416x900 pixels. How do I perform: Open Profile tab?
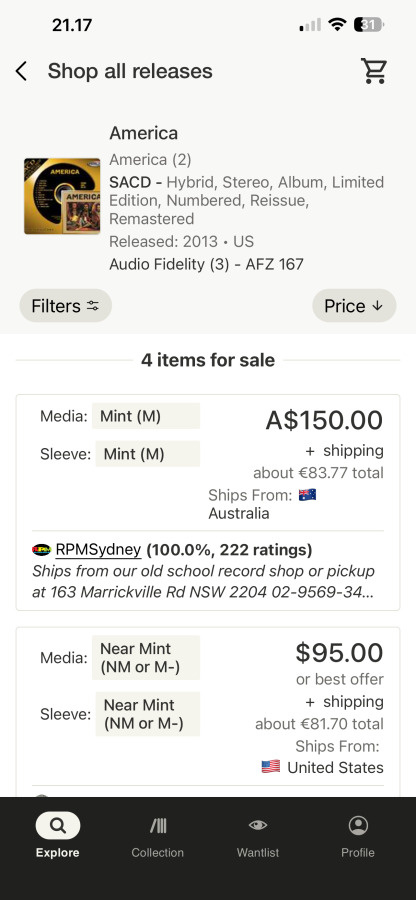[358, 835]
